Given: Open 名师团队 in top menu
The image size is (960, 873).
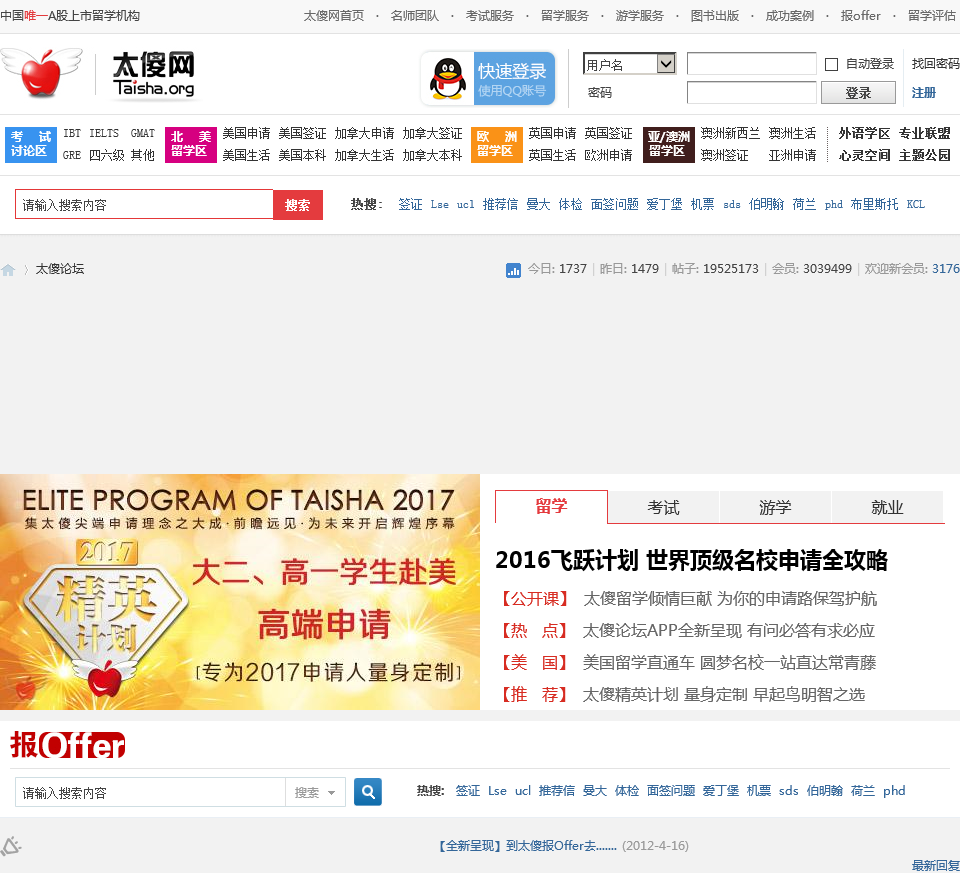Looking at the screenshot, I should [x=414, y=15].
